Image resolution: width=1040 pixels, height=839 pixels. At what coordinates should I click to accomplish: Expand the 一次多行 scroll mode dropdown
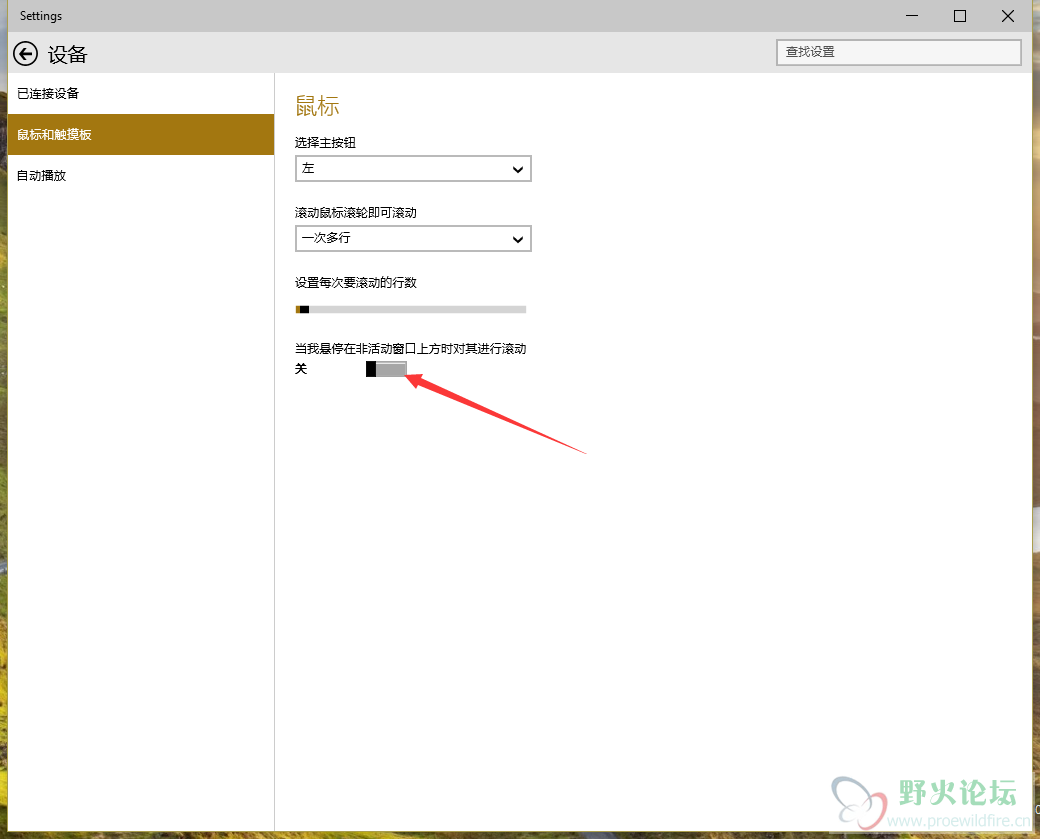[413, 239]
